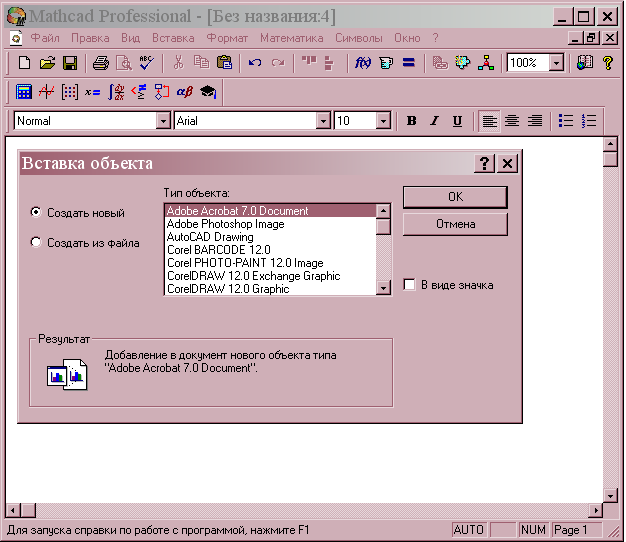
Task: Open the Правка menu
Action: pos(90,38)
